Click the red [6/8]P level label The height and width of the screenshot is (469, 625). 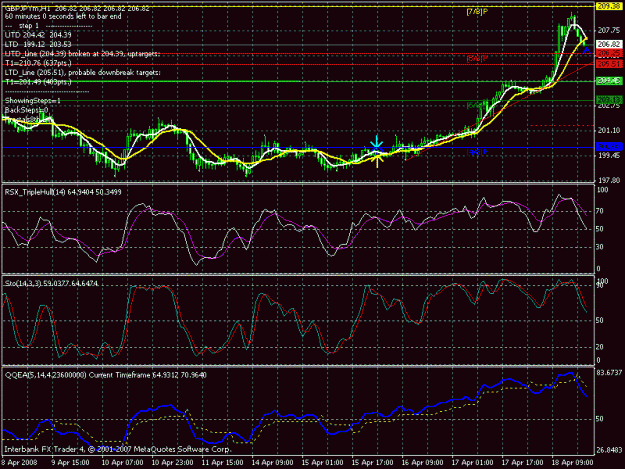click(x=477, y=59)
